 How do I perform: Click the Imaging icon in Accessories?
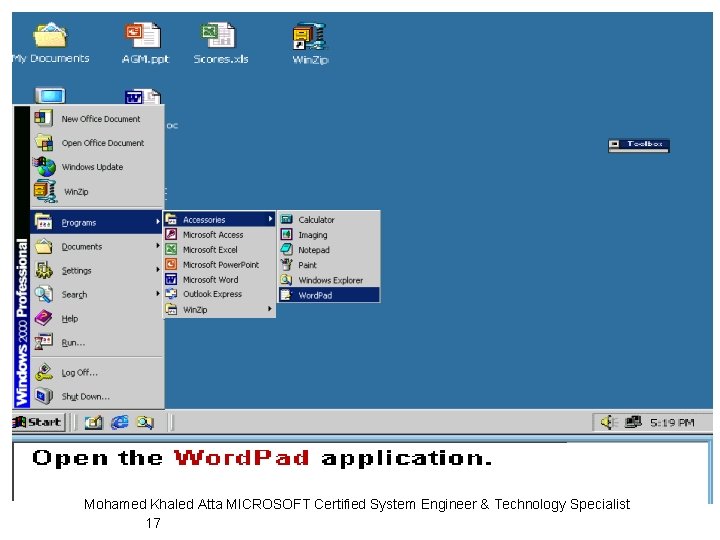[287, 235]
